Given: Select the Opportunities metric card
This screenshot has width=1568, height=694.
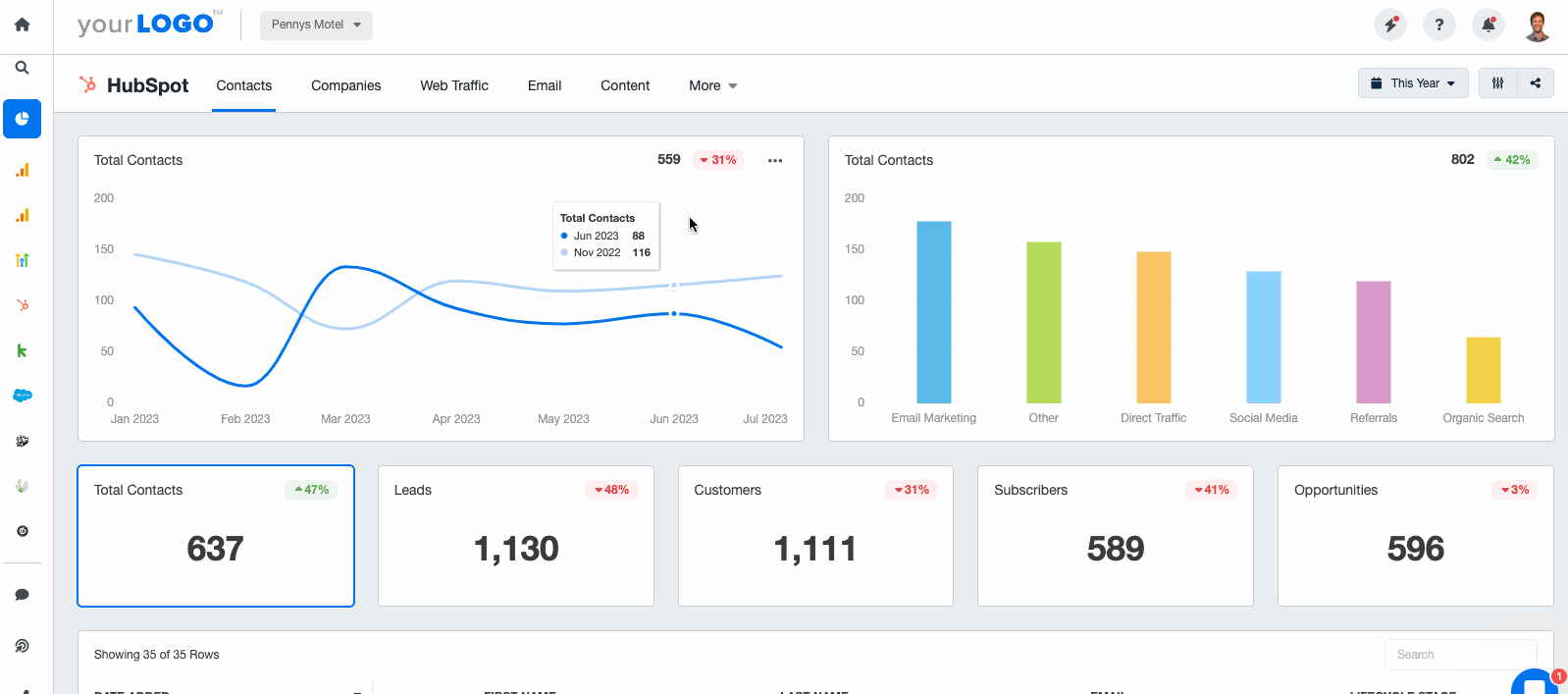Looking at the screenshot, I should pyautogui.click(x=1415, y=536).
